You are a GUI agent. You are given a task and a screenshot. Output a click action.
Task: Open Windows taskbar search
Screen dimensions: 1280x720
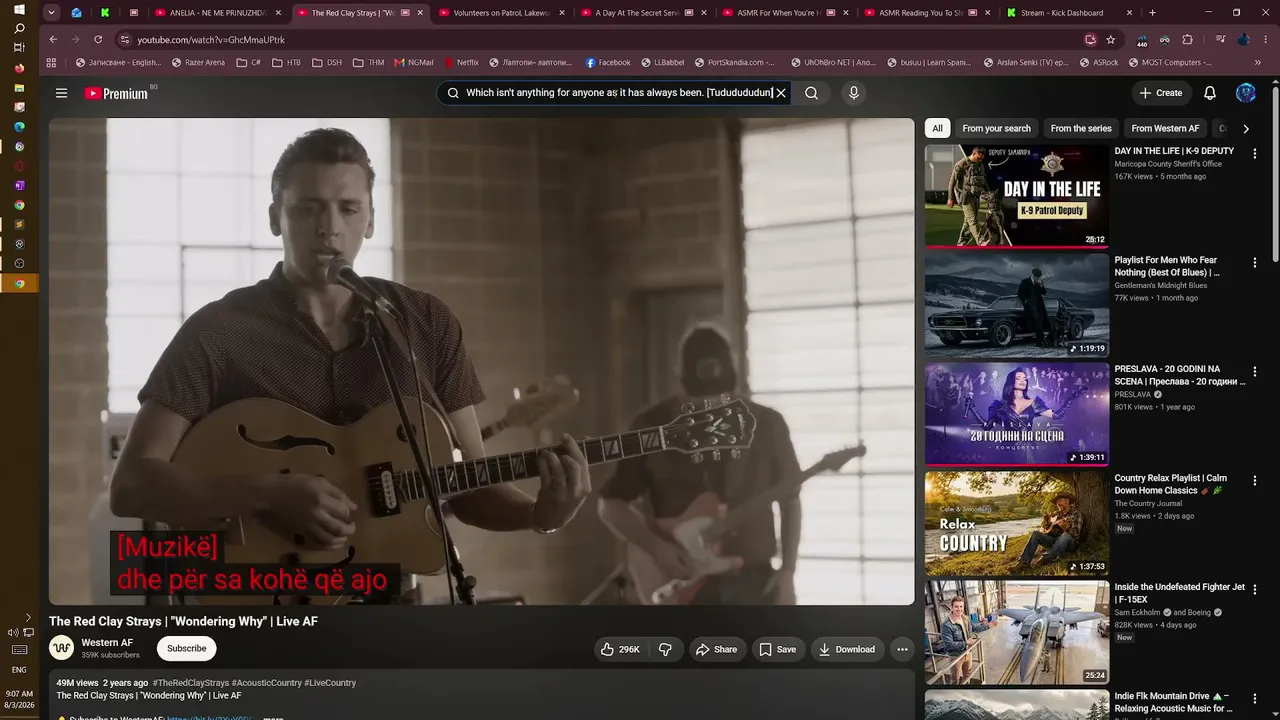click(19, 28)
